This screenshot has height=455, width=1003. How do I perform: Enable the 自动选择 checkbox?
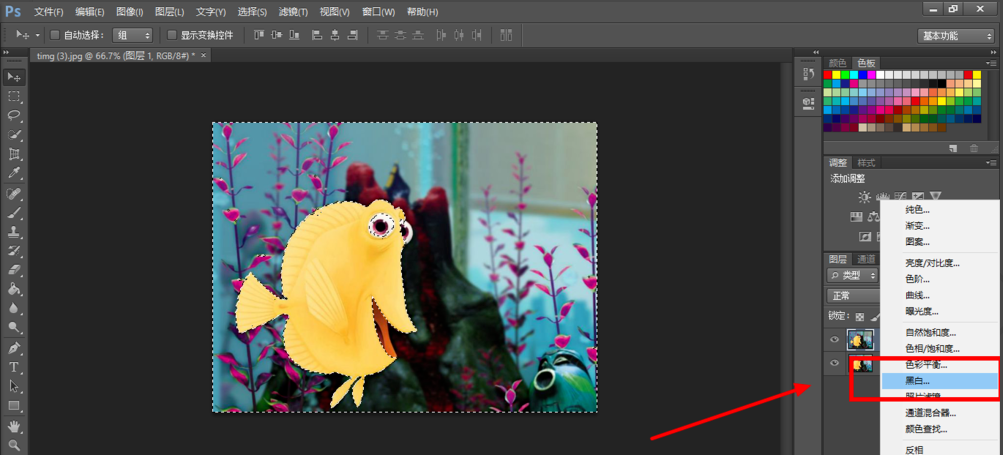tap(55, 35)
